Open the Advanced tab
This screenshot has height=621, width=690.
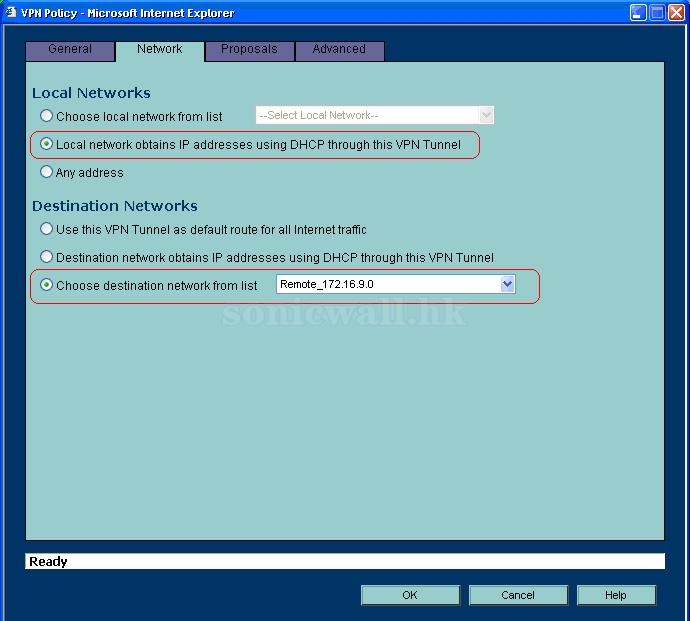click(x=339, y=51)
